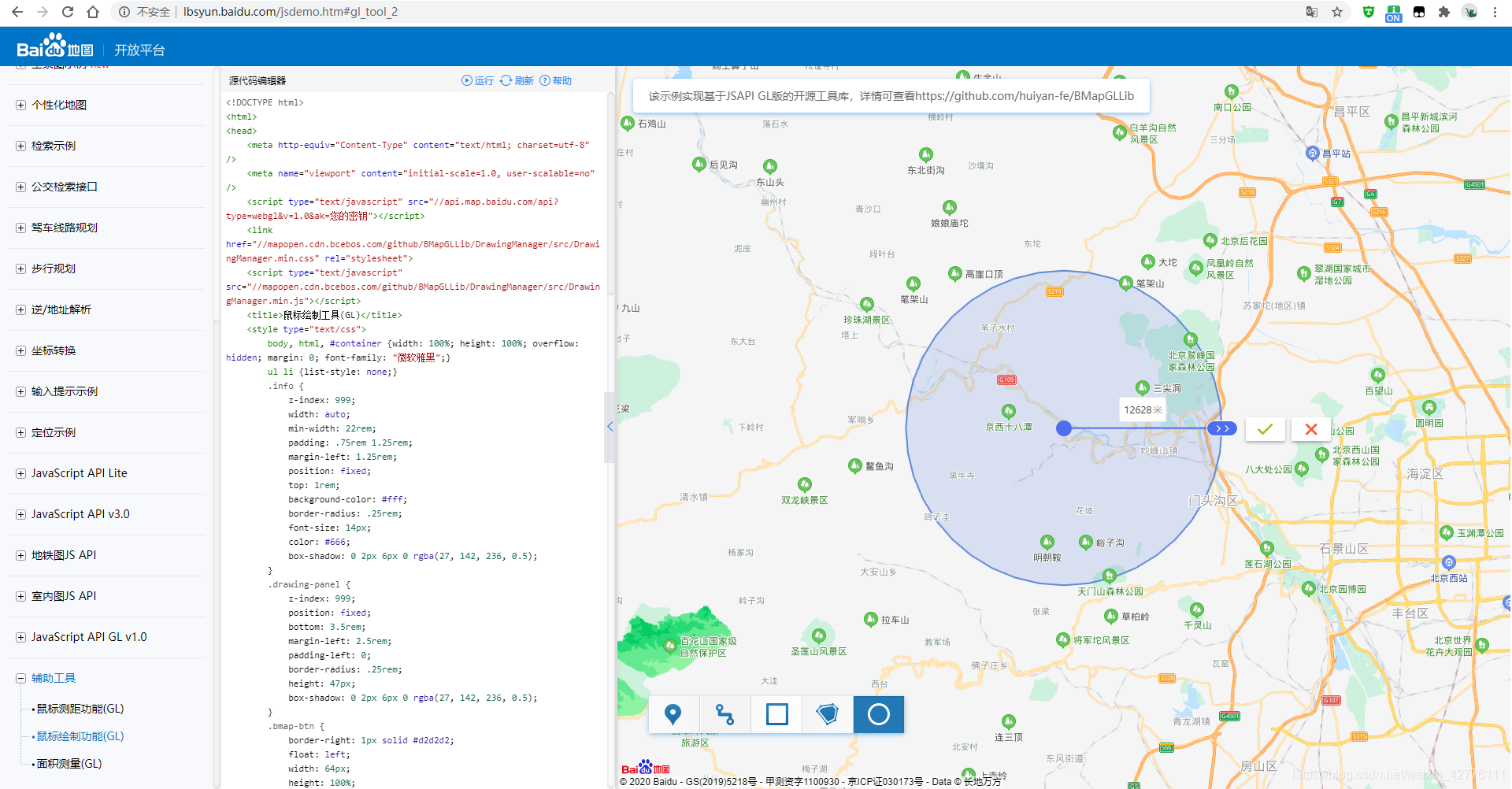Expand the 坐标转换 section
The height and width of the screenshot is (789, 1512).
[x=21, y=350]
